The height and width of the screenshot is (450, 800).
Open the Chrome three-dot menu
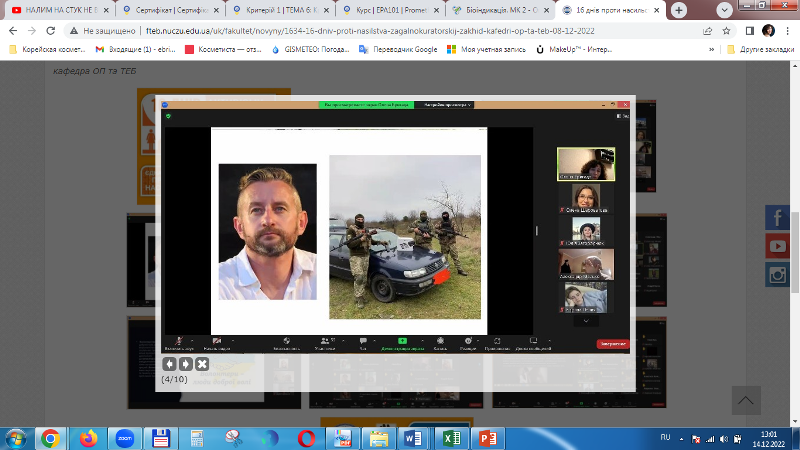point(788,31)
